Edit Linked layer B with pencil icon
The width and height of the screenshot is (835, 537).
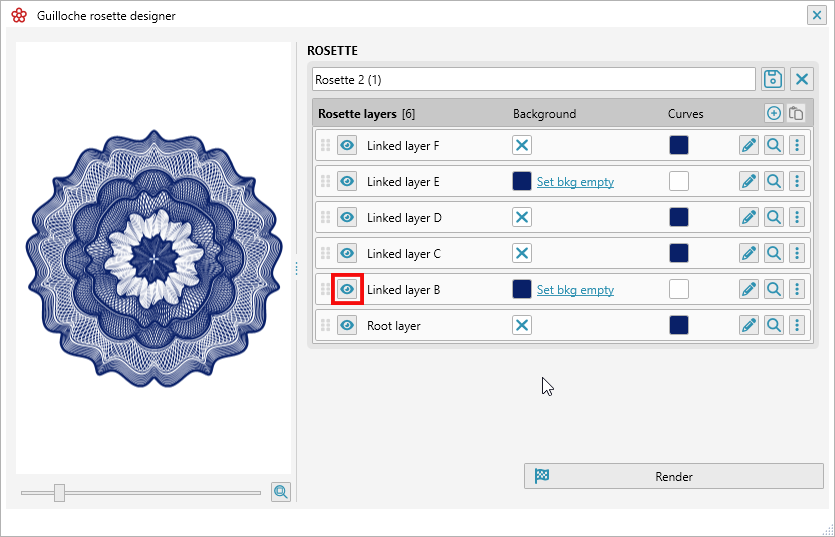point(749,289)
